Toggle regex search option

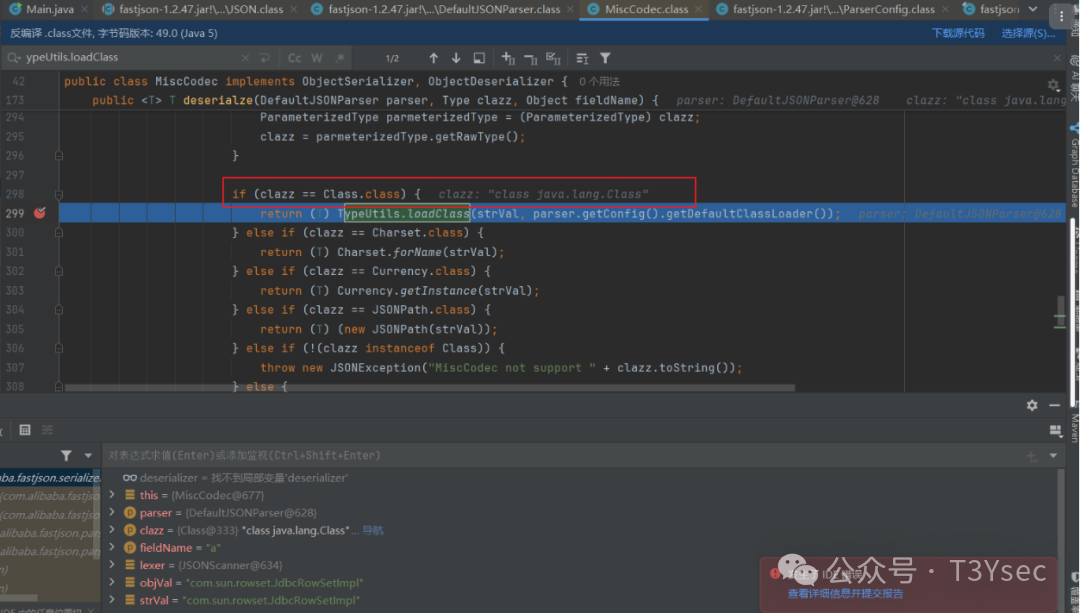coord(339,58)
